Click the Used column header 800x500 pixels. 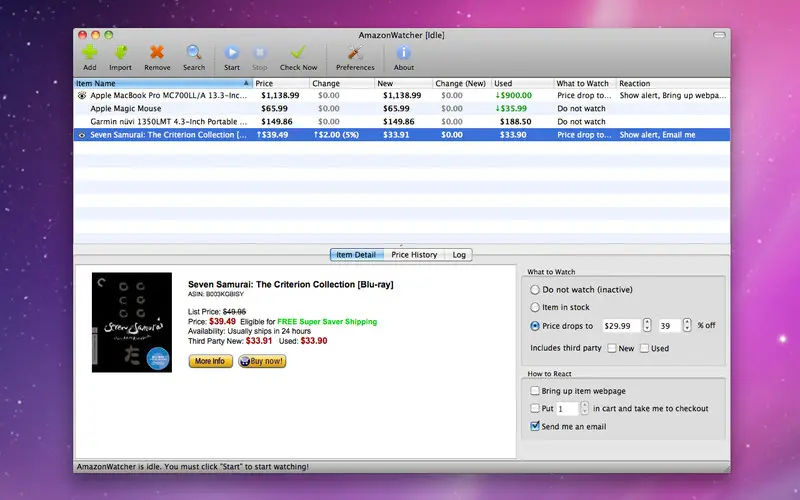coord(522,83)
